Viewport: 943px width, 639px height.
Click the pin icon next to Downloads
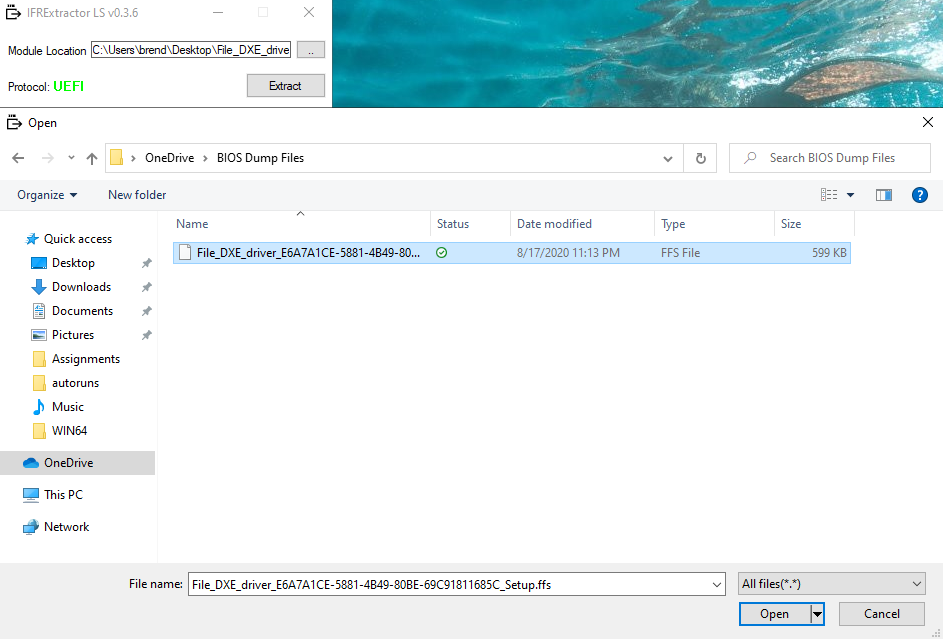pyautogui.click(x=146, y=287)
